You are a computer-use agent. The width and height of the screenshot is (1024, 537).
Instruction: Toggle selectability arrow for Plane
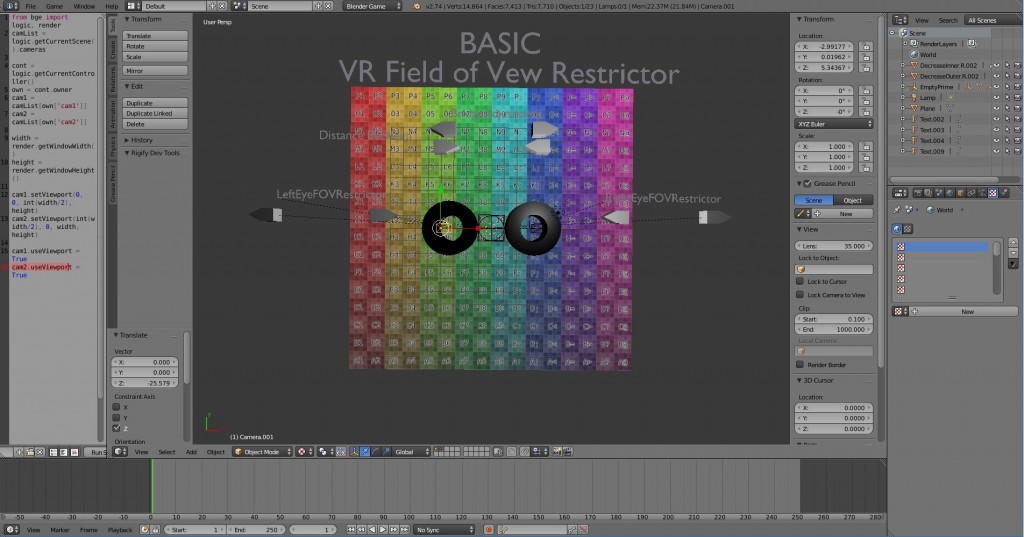click(x=1007, y=108)
